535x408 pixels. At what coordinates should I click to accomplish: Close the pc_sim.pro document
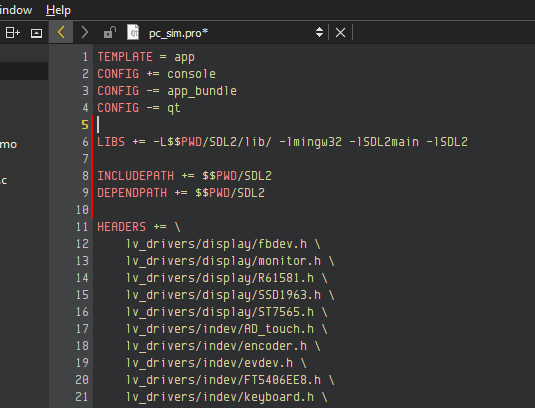tap(340, 33)
